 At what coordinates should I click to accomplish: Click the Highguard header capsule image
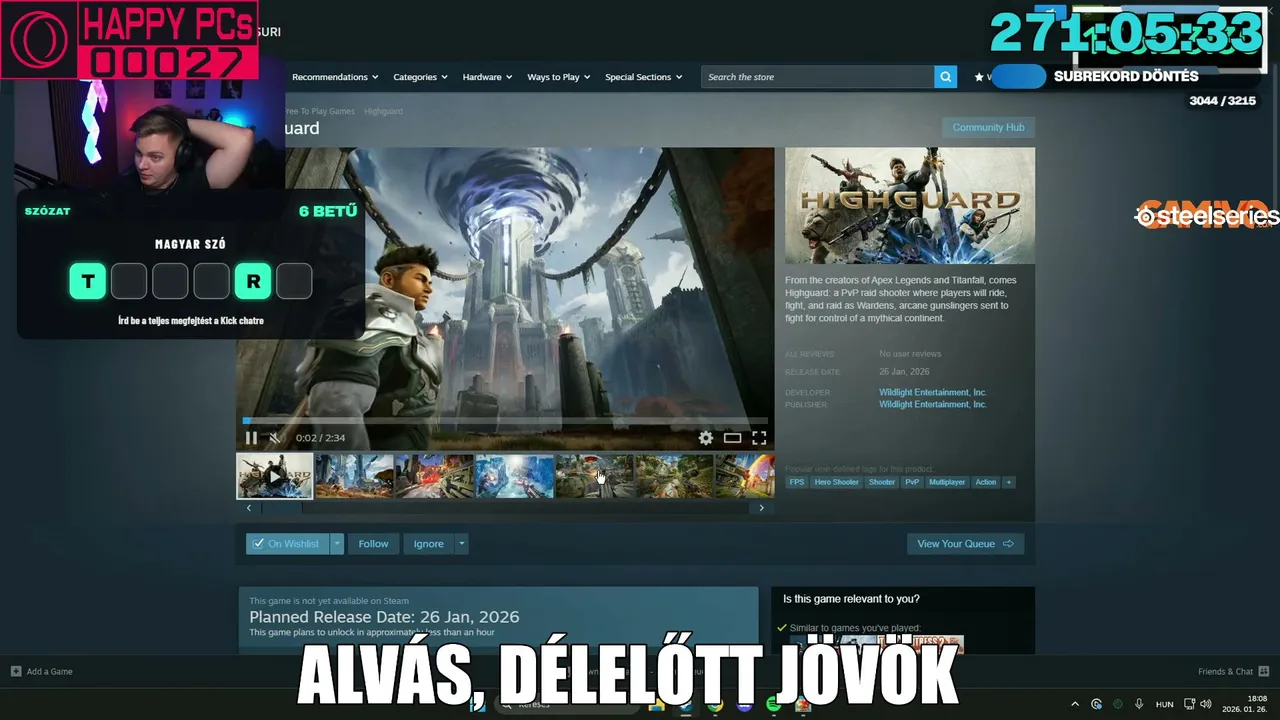910,206
